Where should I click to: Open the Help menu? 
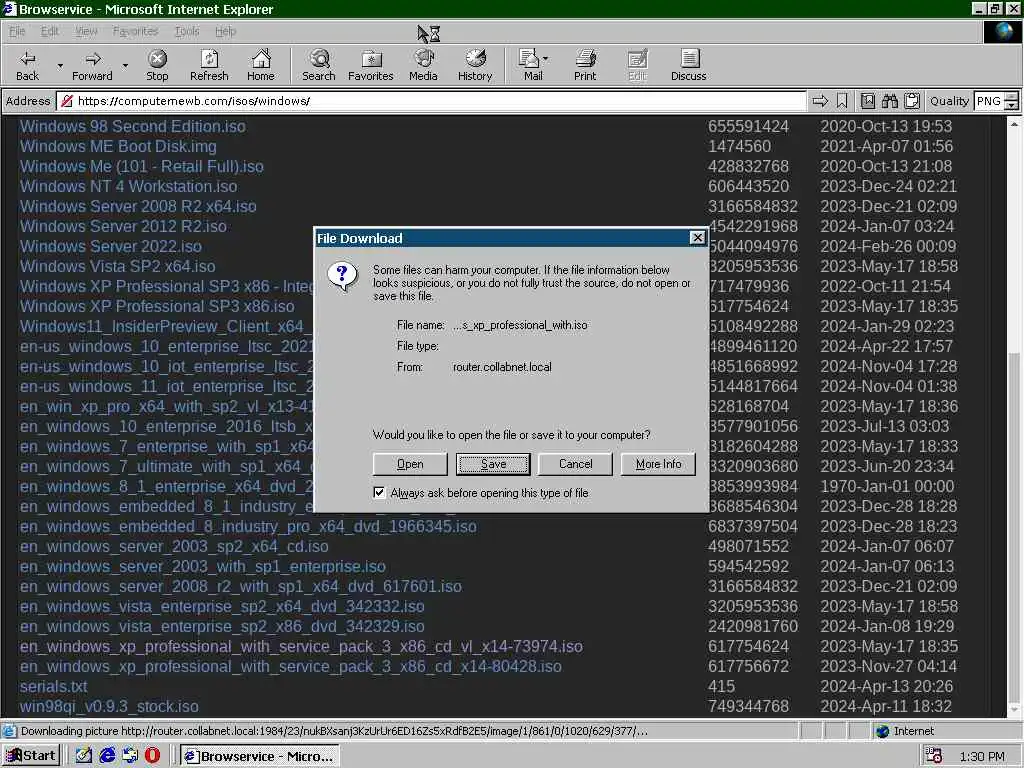[x=225, y=31]
